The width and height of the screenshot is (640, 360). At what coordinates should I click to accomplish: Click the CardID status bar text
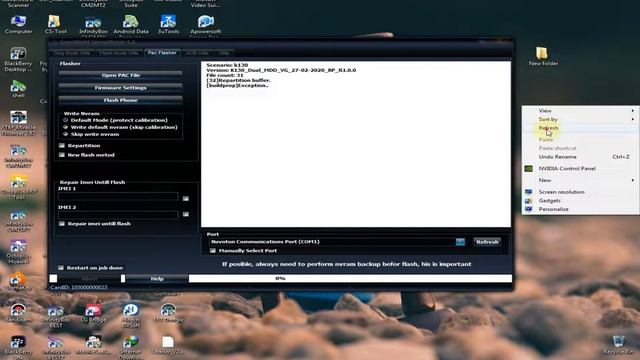click(x=79, y=287)
